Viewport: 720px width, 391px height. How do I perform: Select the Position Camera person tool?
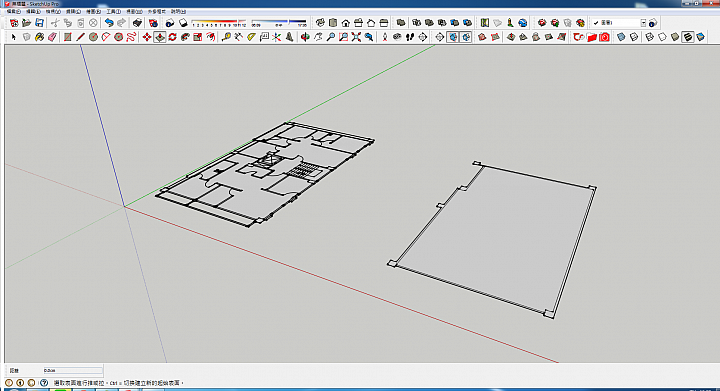[x=384, y=37]
